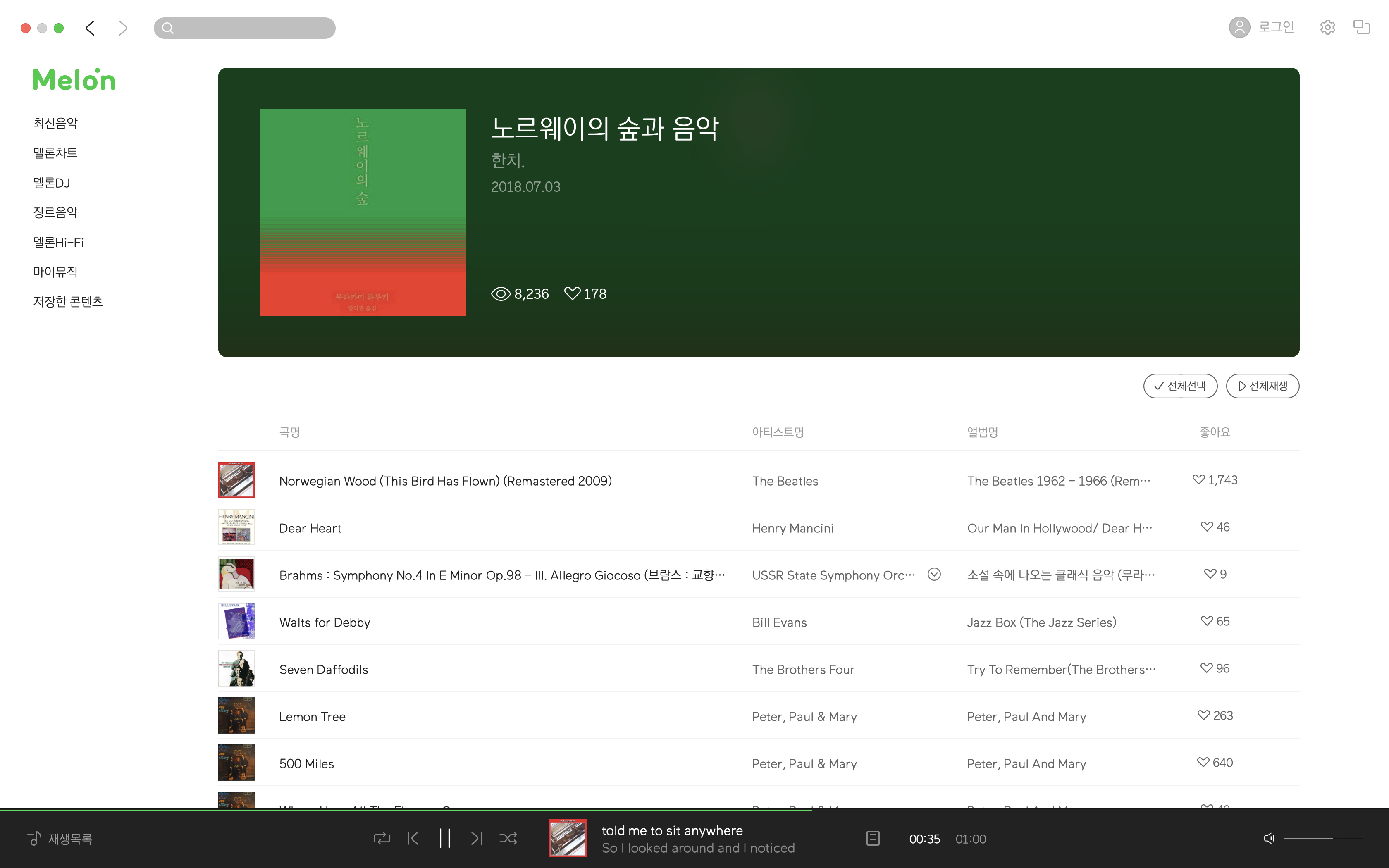The width and height of the screenshot is (1389, 868).
Task: Skip to next track
Action: click(x=476, y=838)
